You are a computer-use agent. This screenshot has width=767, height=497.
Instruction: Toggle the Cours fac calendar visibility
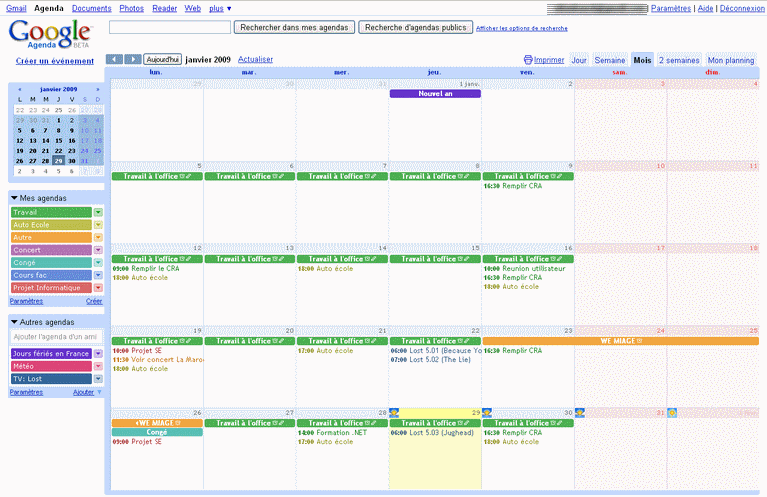pos(51,275)
